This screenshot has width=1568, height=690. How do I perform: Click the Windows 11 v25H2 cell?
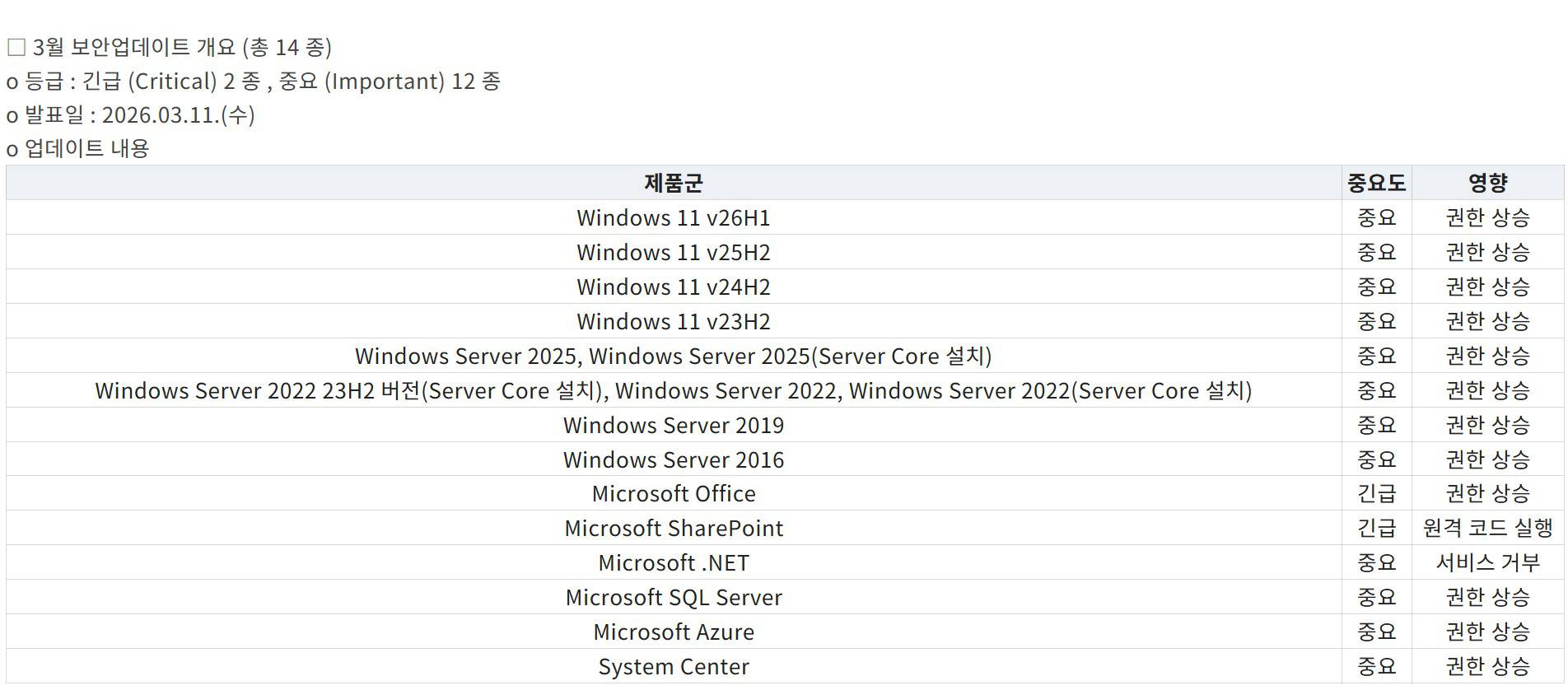673,253
